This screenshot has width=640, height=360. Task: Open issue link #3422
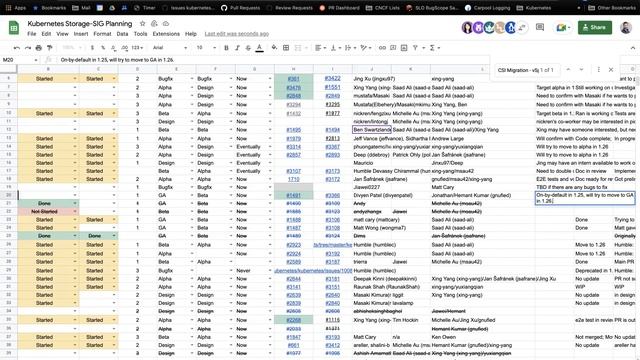(333, 78)
